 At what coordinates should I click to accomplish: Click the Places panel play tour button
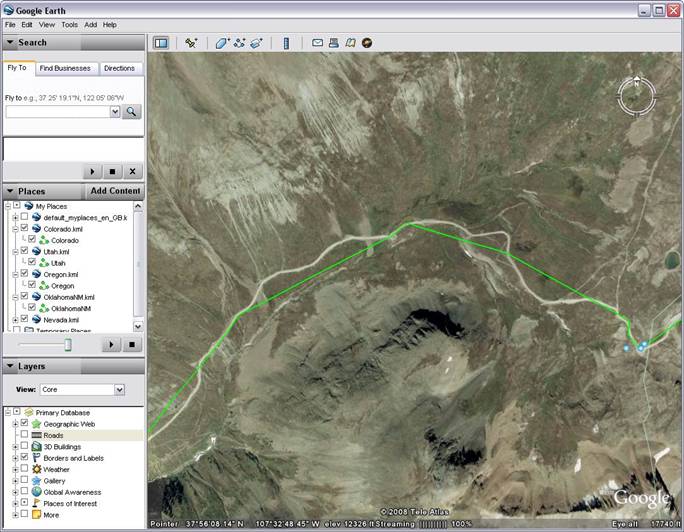click(112, 345)
